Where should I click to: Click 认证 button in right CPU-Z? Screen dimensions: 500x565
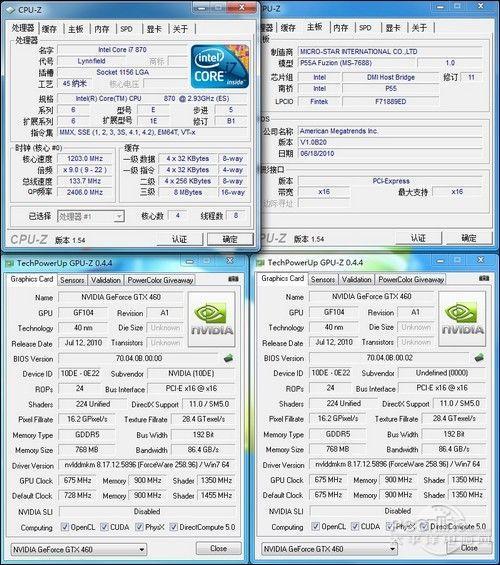419,238
